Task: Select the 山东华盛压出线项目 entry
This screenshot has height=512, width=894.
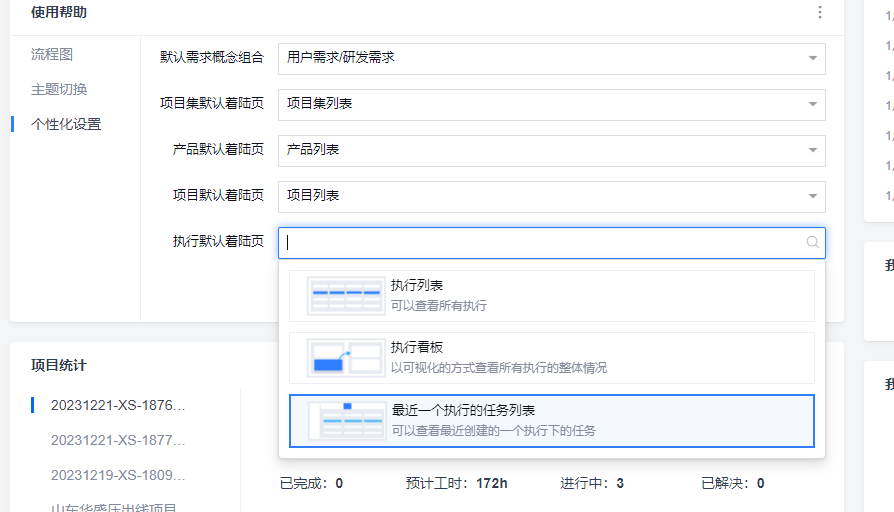Action: (x=114, y=508)
